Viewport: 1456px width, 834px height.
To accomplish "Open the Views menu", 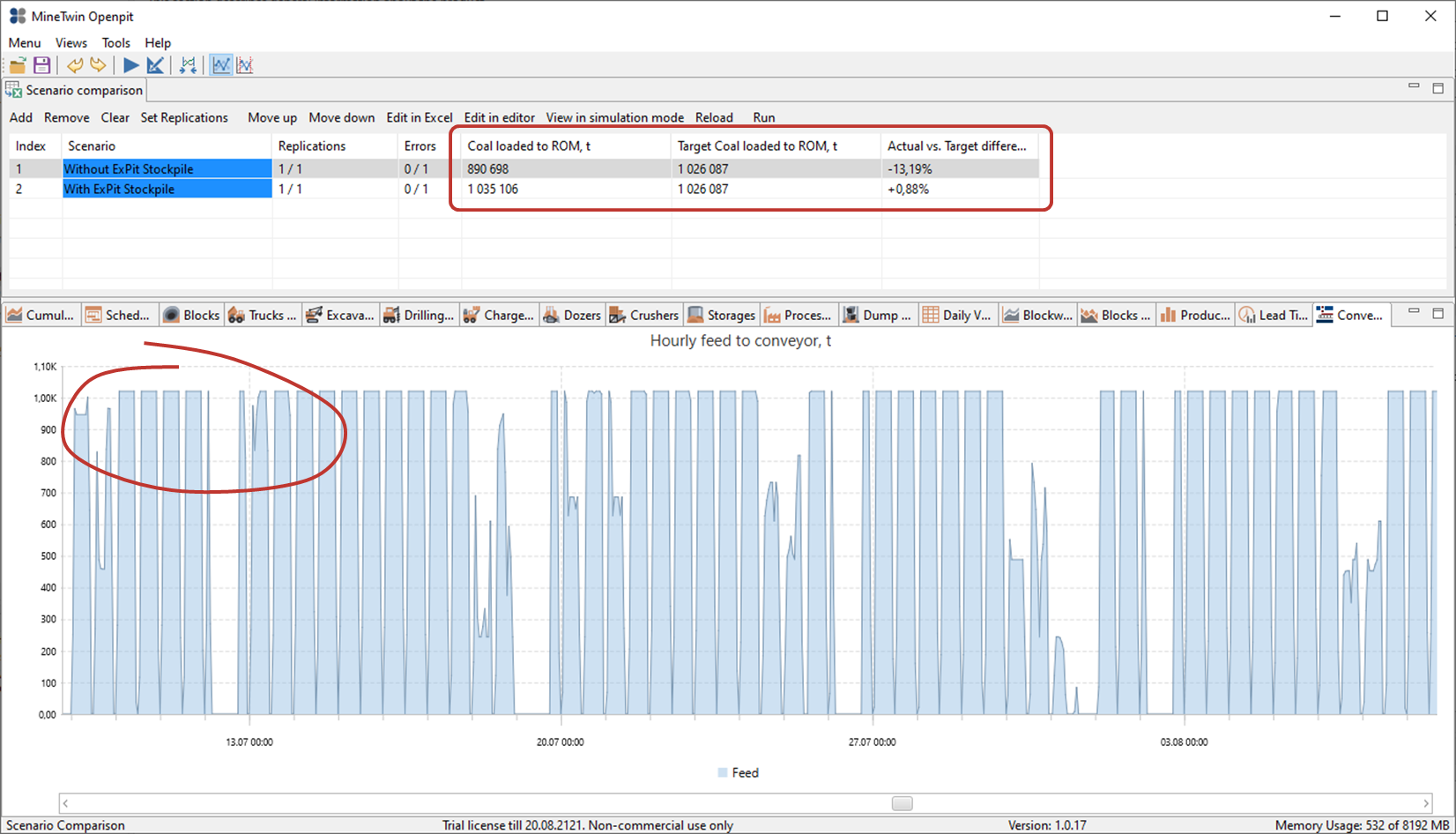I will (71, 42).
